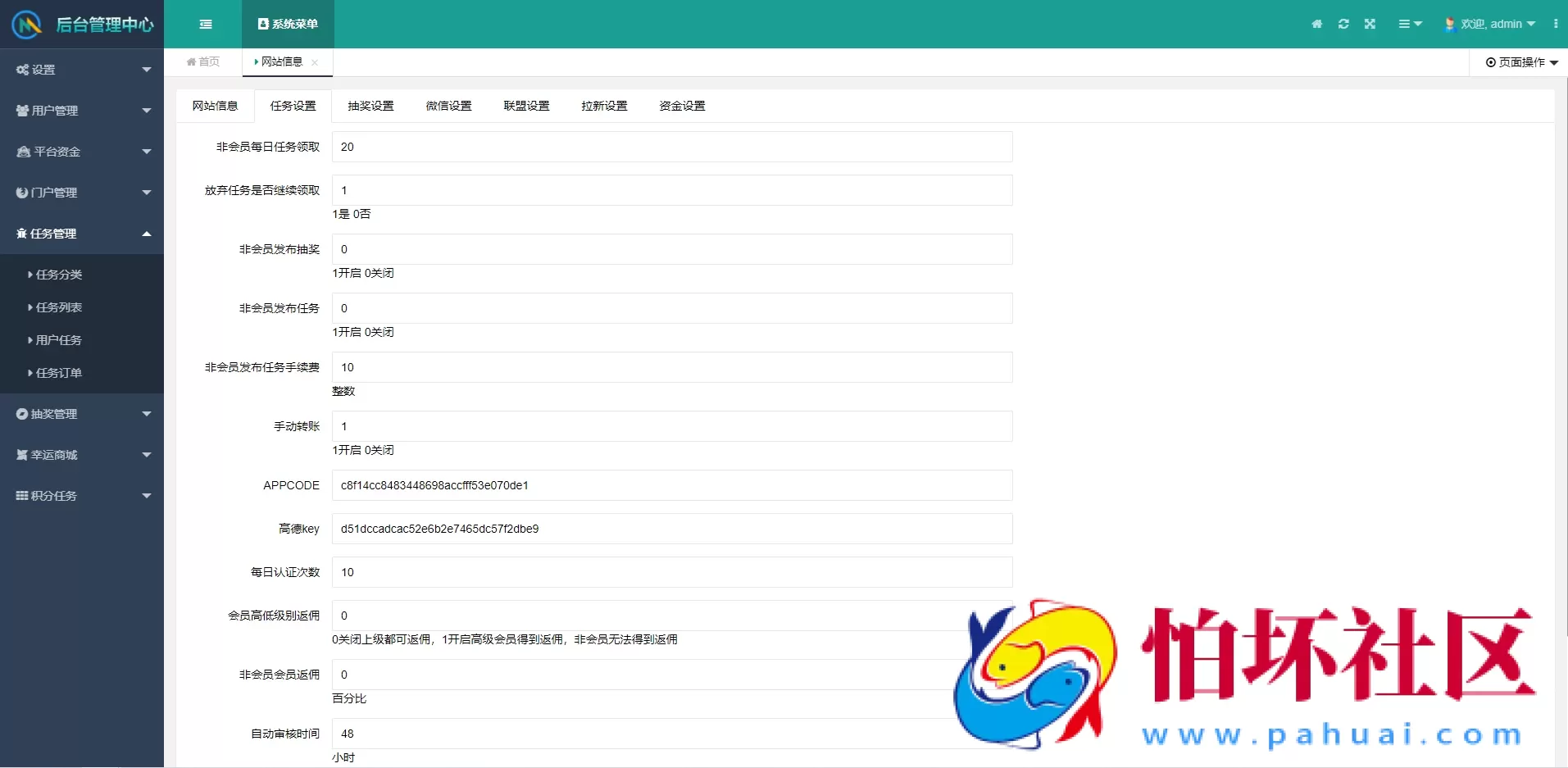This screenshot has height=768, width=1568.
Task: Click the 用户管理 users icon in the sidebar
Action: click(x=21, y=110)
